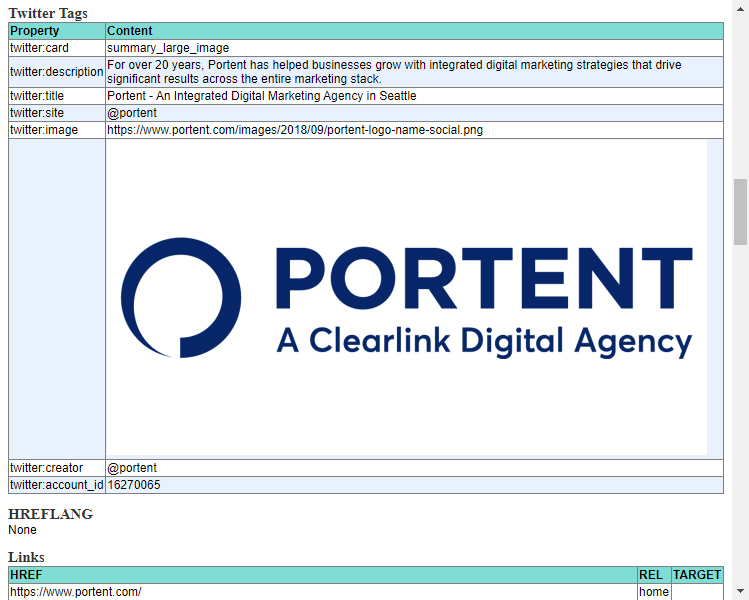Select the portent-logo-name-social.png URL
749x600 pixels.
point(295,130)
